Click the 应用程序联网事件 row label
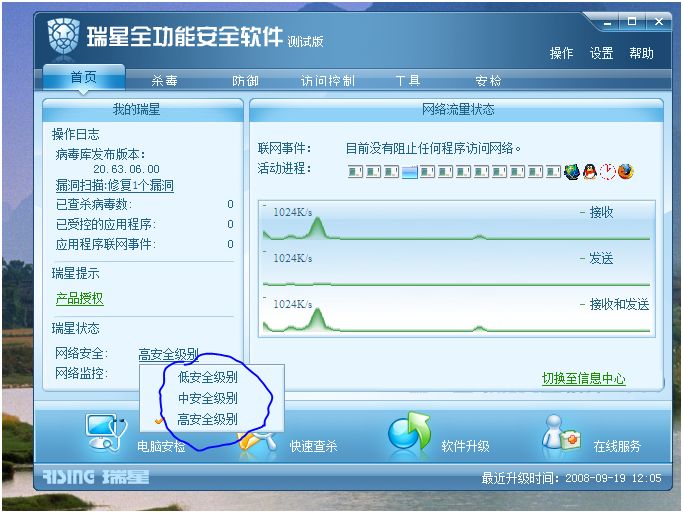 (x=106, y=244)
